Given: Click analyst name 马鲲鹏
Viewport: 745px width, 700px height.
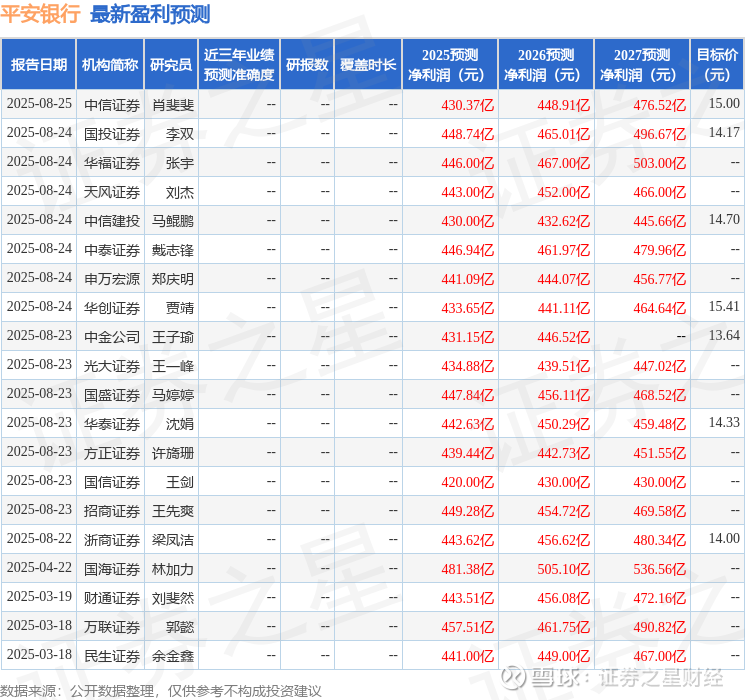Looking at the screenshot, I should (173, 221).
